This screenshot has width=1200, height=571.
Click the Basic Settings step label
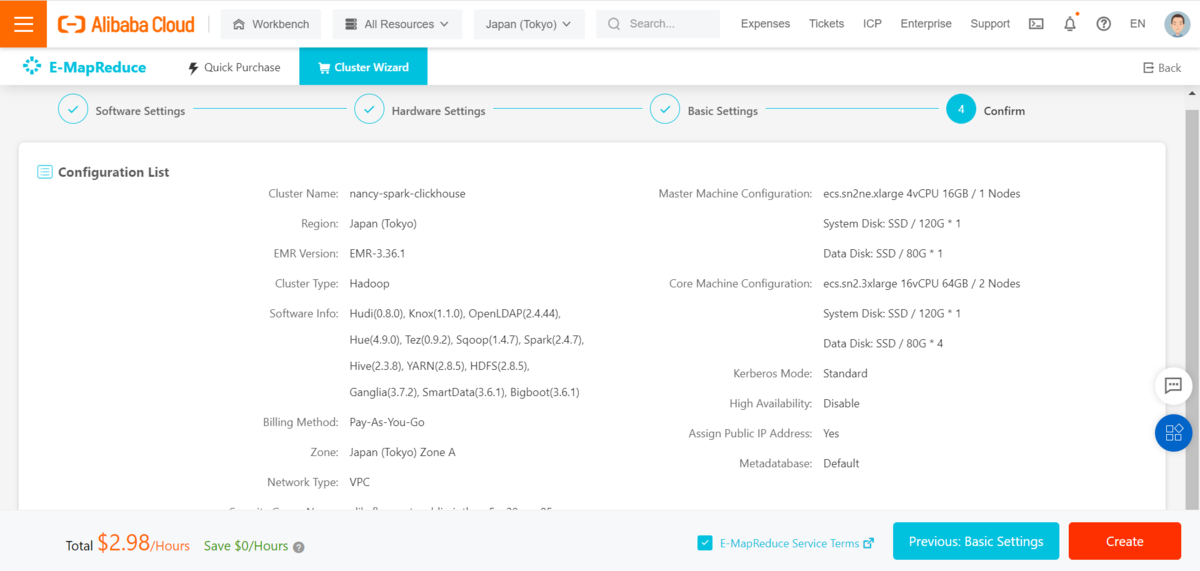pos(722,111)
